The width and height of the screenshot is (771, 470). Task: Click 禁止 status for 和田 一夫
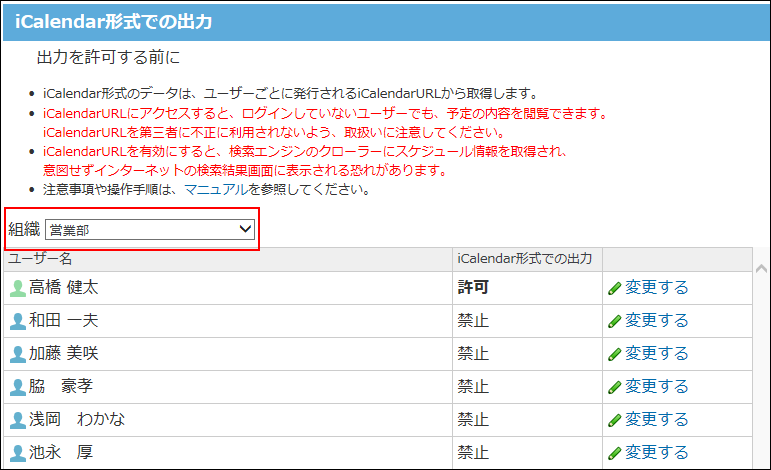tap(473, 321)
